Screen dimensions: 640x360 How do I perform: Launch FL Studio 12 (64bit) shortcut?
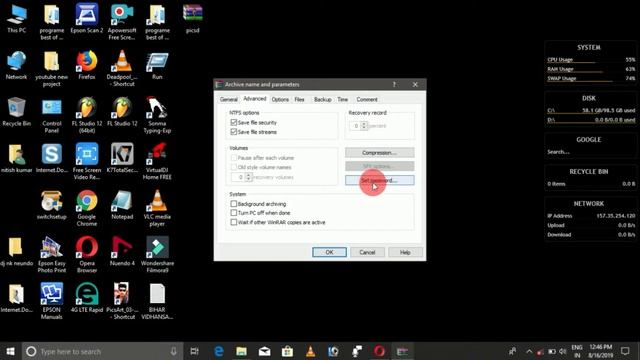click(x=87, y=116)
